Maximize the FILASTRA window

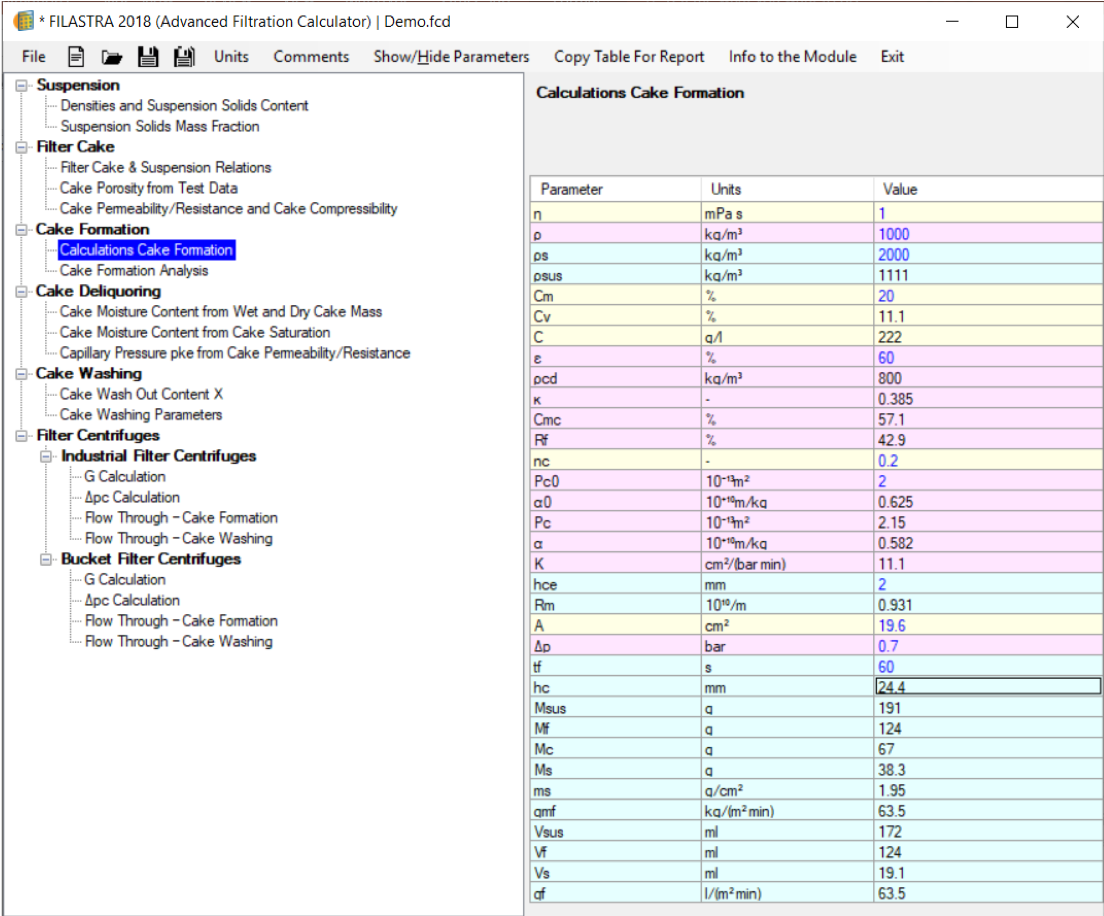pyautogui.click(x=1012, y=22)
